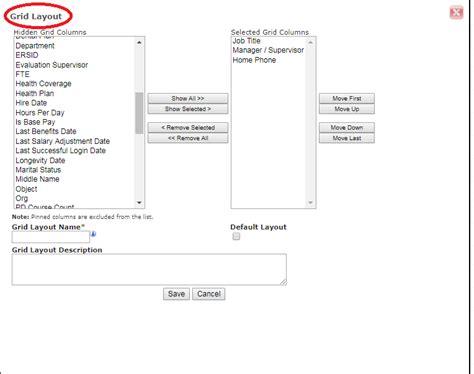Select Middle Name column
Screen dimensions: 474x374
tap(37, 179)
